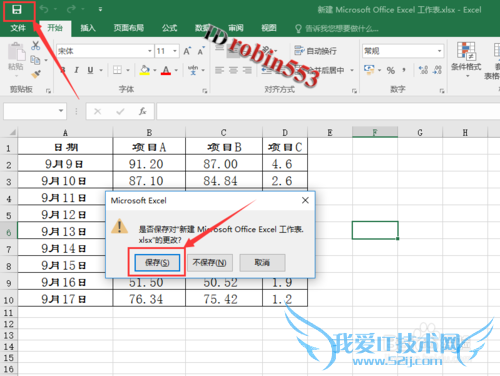The image size is (500, 376).
Task: Switch to the 视图 ribbon tab
Action: (269, 28)
